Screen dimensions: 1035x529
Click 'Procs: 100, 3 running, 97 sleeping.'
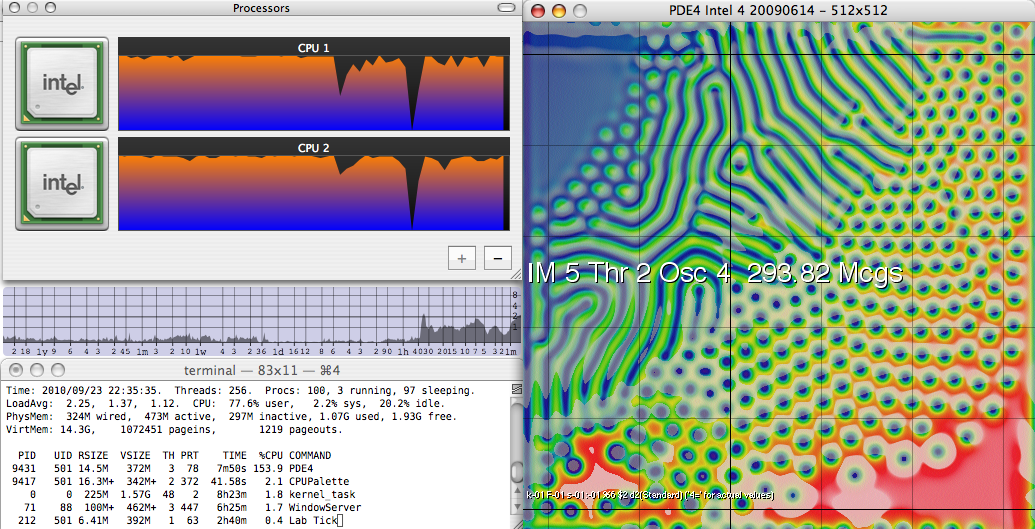(x=369, y=390)
